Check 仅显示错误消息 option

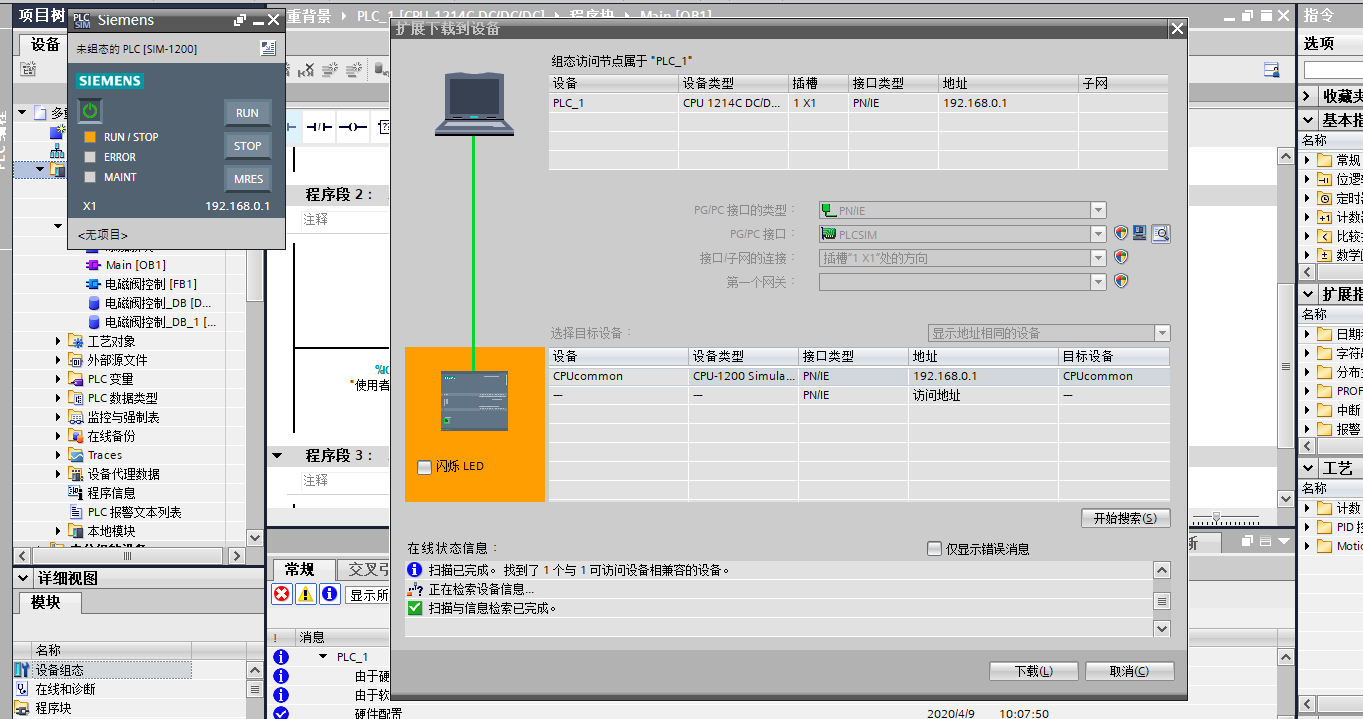(x=934, y=549)
